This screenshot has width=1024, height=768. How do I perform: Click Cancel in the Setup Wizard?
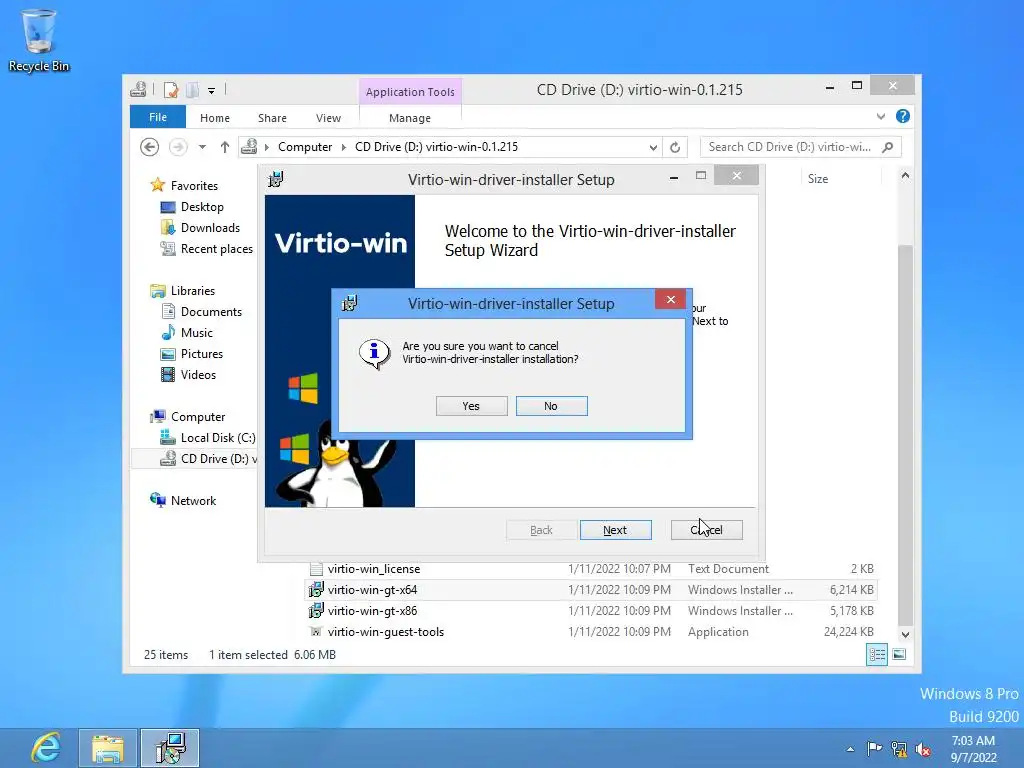tap(707, 530)
